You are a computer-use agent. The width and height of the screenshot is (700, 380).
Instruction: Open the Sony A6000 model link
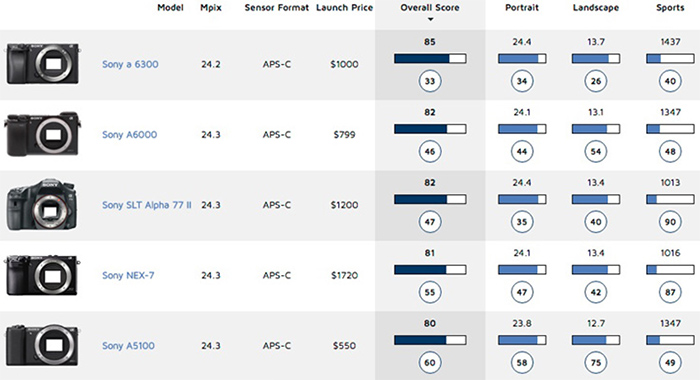point(129,135)
